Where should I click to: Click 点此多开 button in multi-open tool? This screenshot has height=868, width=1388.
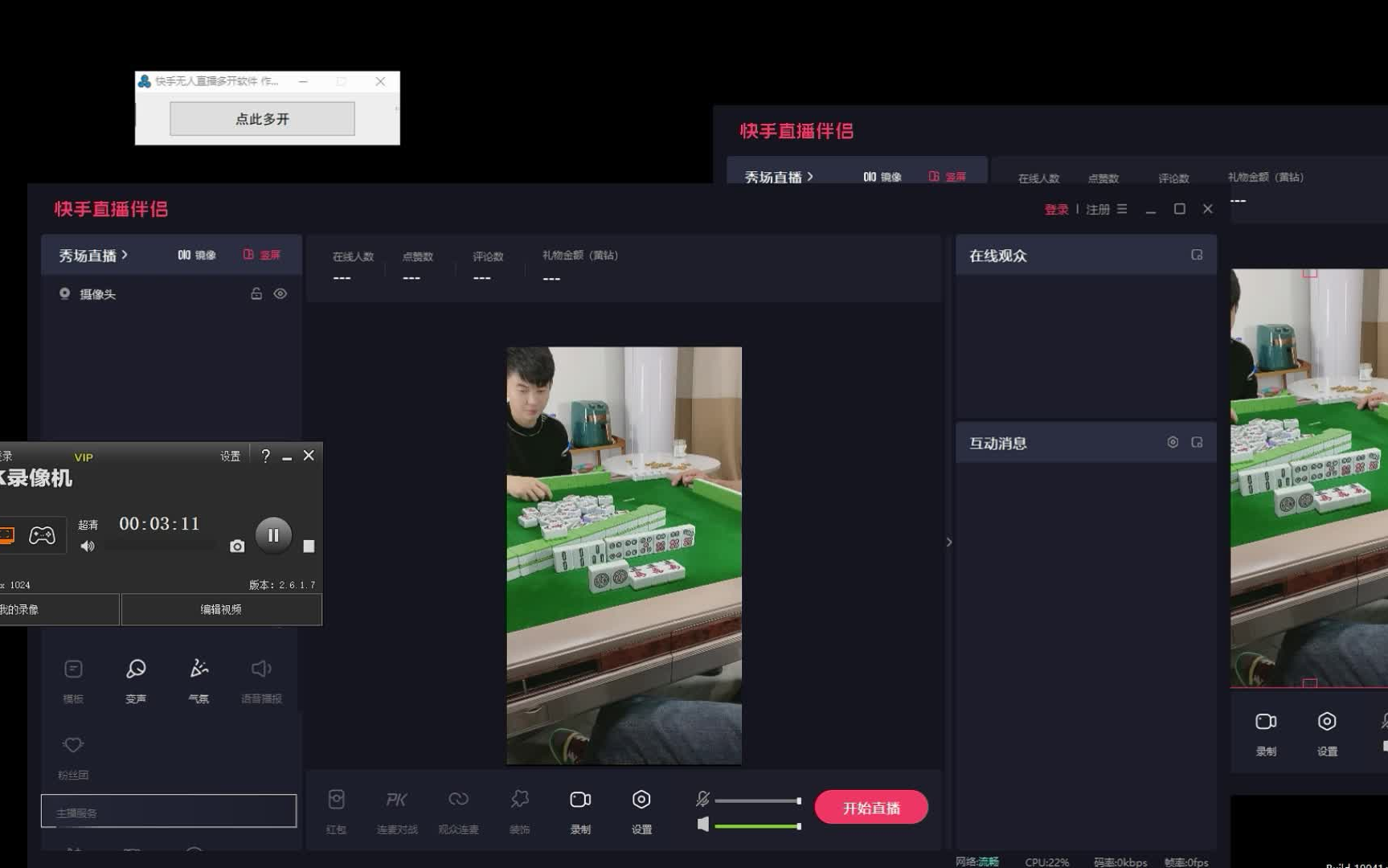[x=262, y=119]
